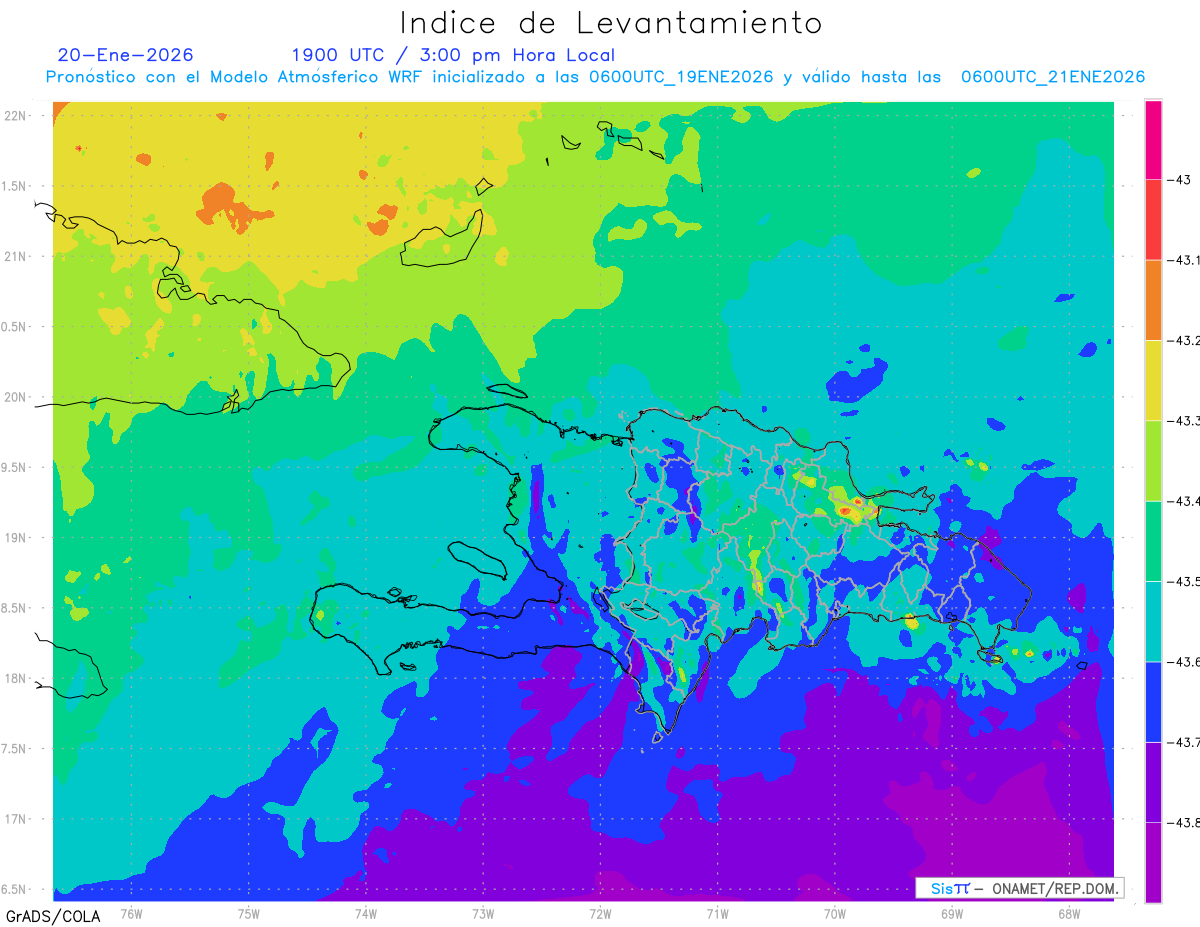Click the '-43.4' color bar value
Viewport: 1200px width, 927px height.
1184,501
